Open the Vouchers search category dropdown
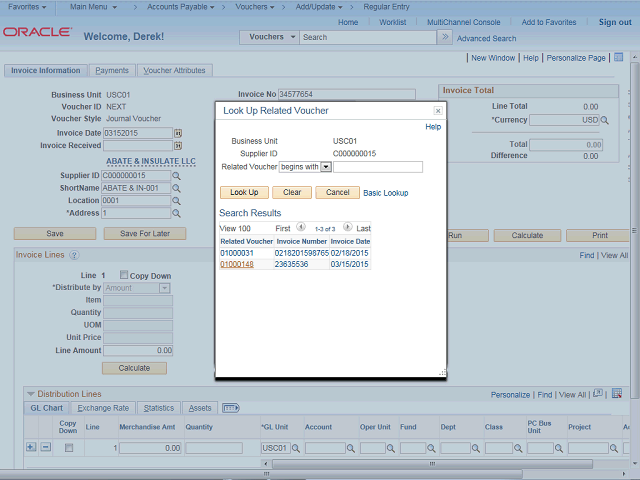This screenshot has width=640, height=480. click(269, 37)
